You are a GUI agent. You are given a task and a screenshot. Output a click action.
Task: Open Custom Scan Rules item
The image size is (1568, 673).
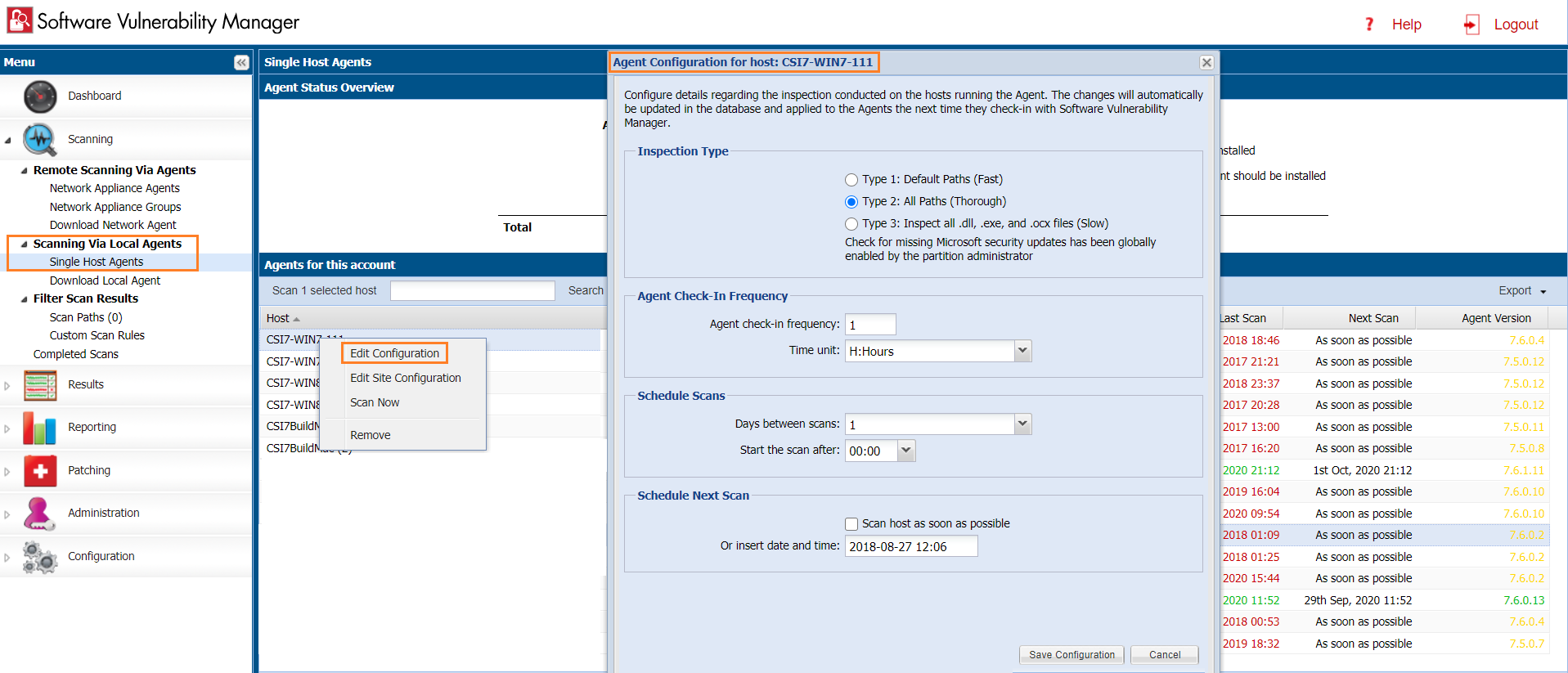coord(97,335)
